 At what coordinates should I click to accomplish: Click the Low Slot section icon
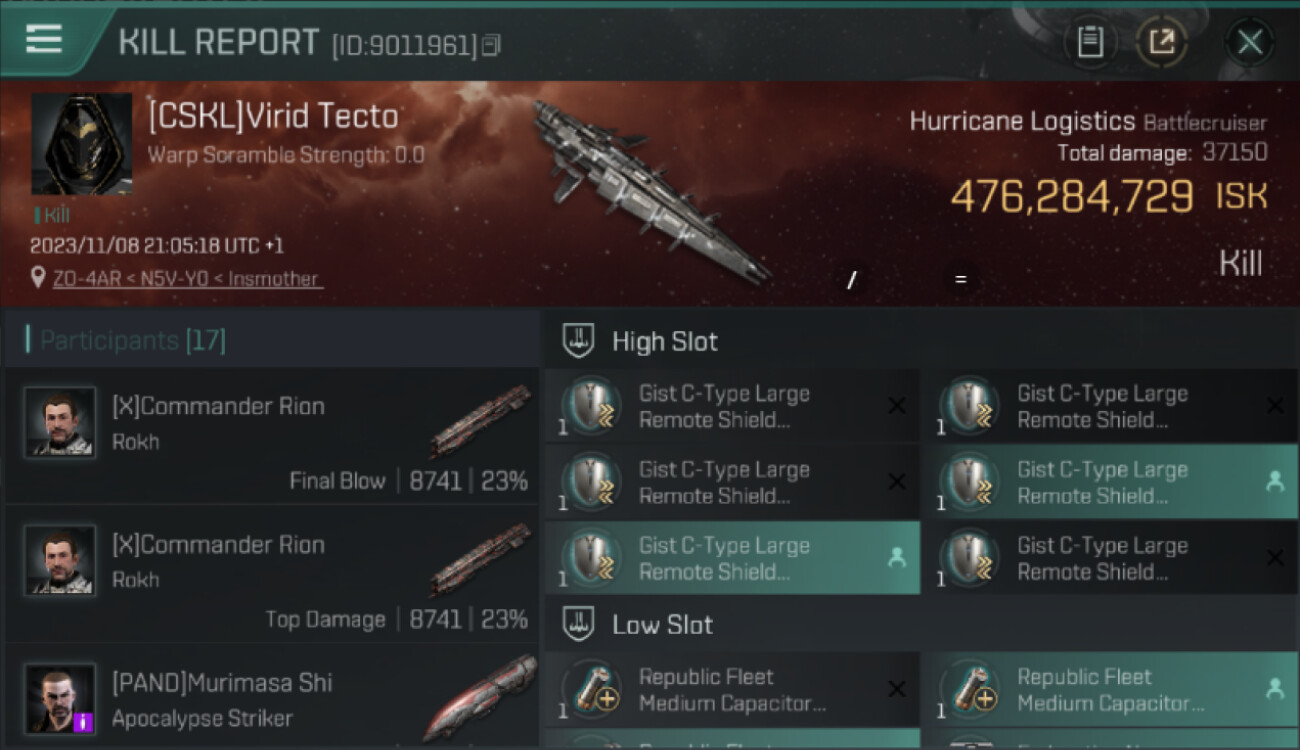coord(579,625)
